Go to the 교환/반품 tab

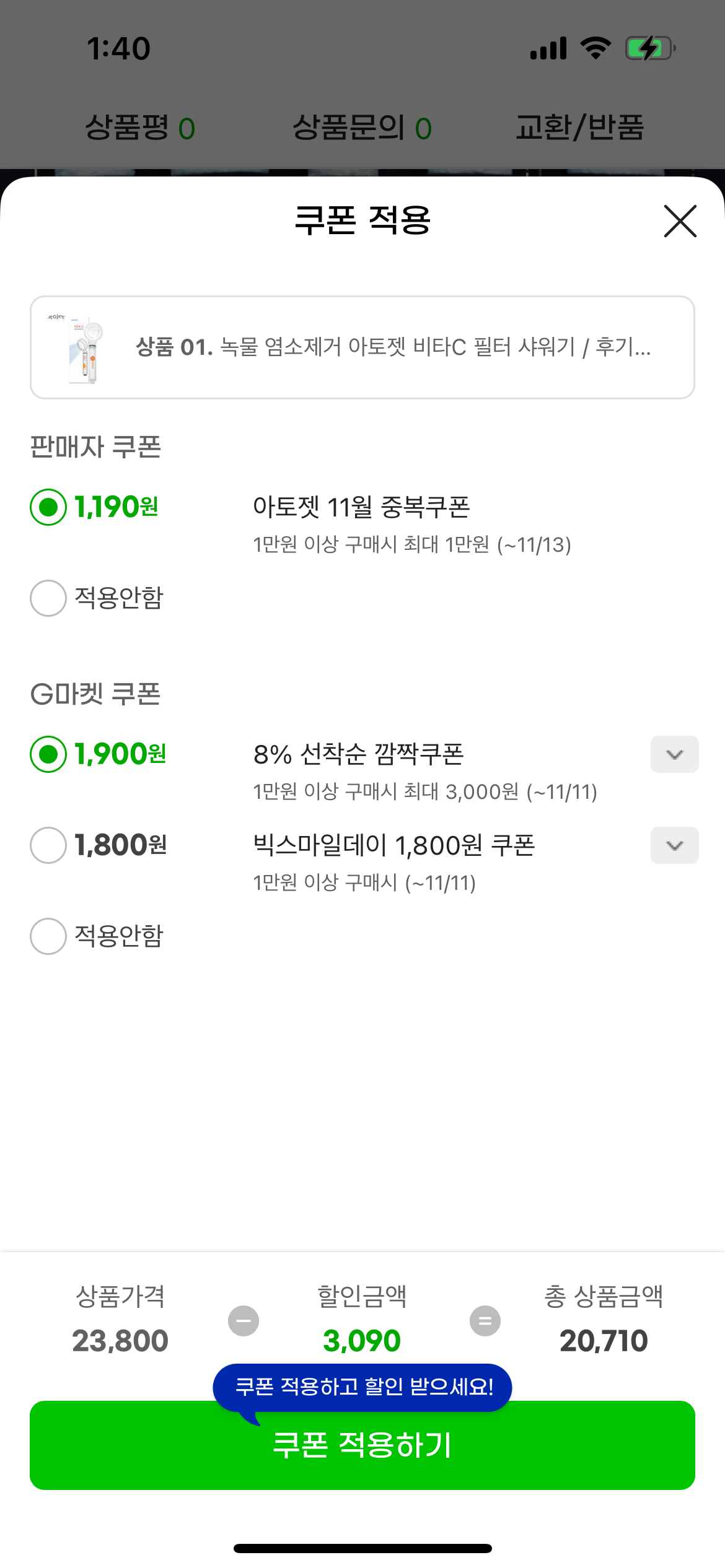coord(580,128)
